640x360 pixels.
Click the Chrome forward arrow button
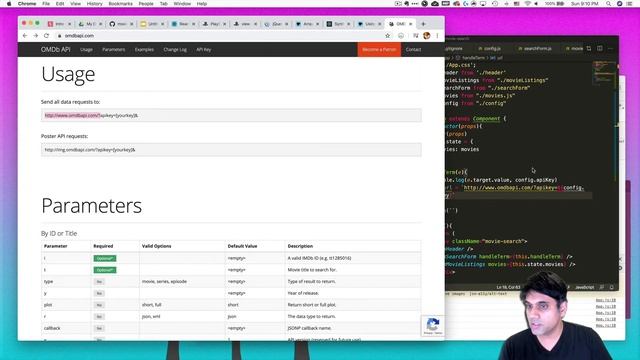(36, 36)
